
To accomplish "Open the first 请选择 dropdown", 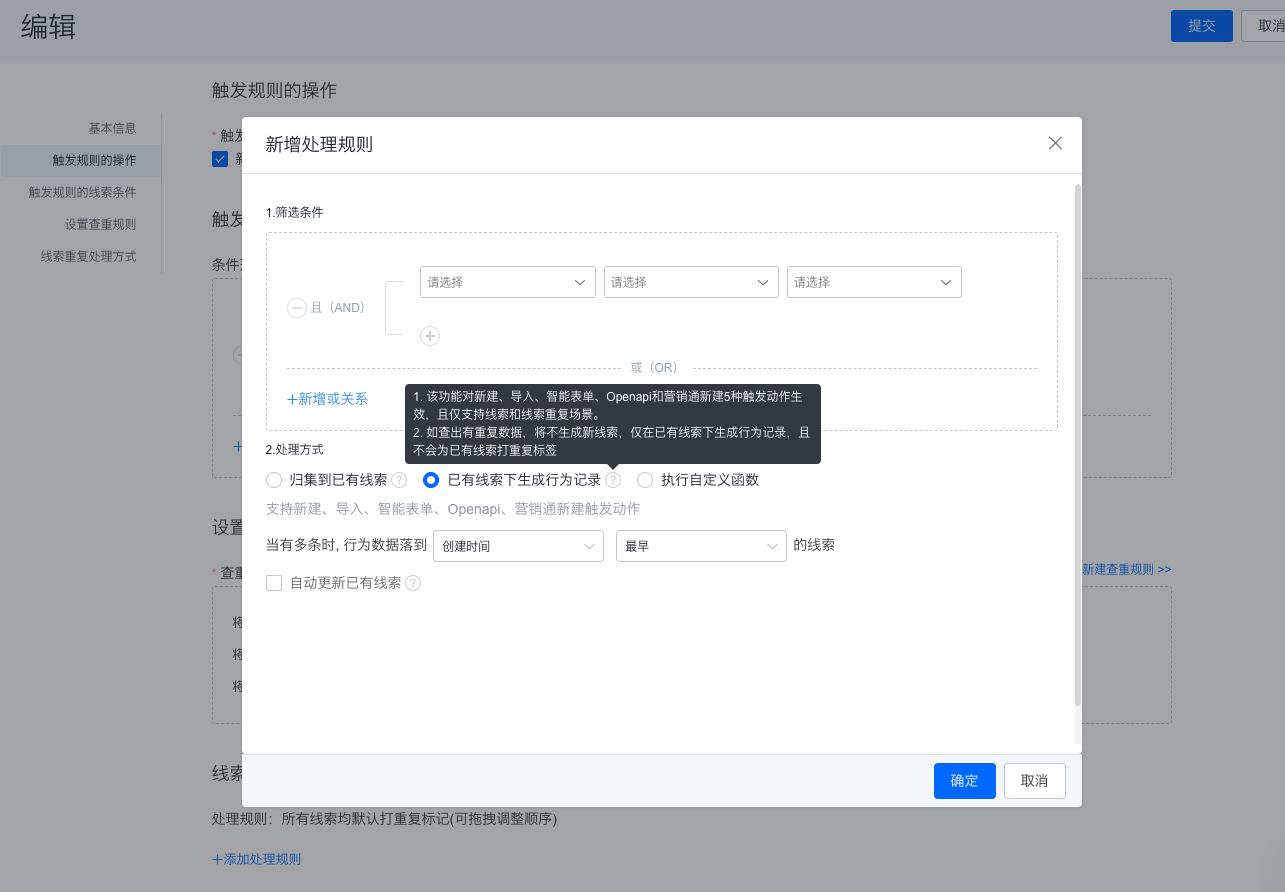I will [507, 282].
